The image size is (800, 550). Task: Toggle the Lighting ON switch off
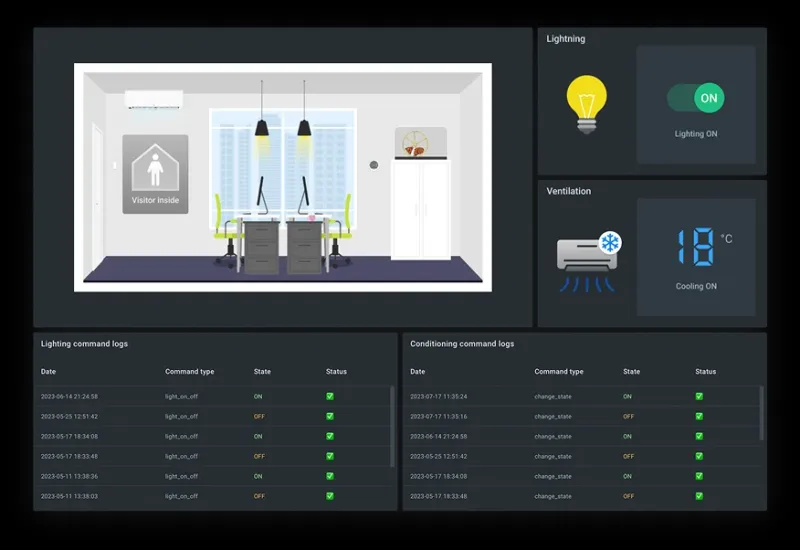pyautogui.click(x=695, y=98)
